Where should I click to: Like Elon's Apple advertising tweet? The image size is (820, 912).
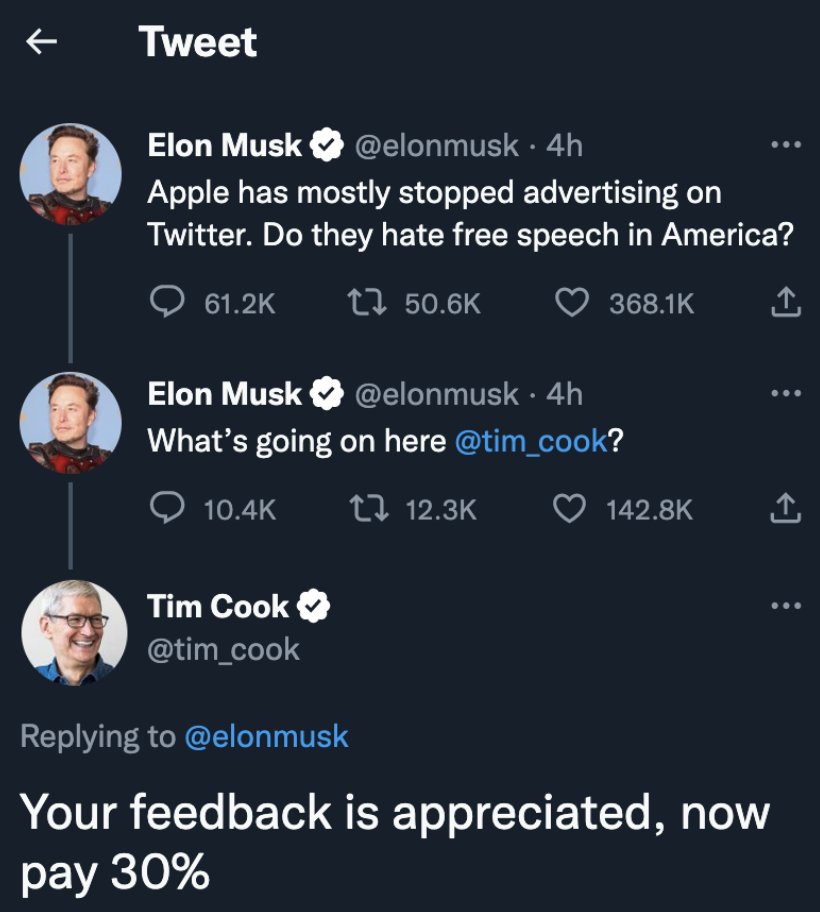click(x=572, y=303)
